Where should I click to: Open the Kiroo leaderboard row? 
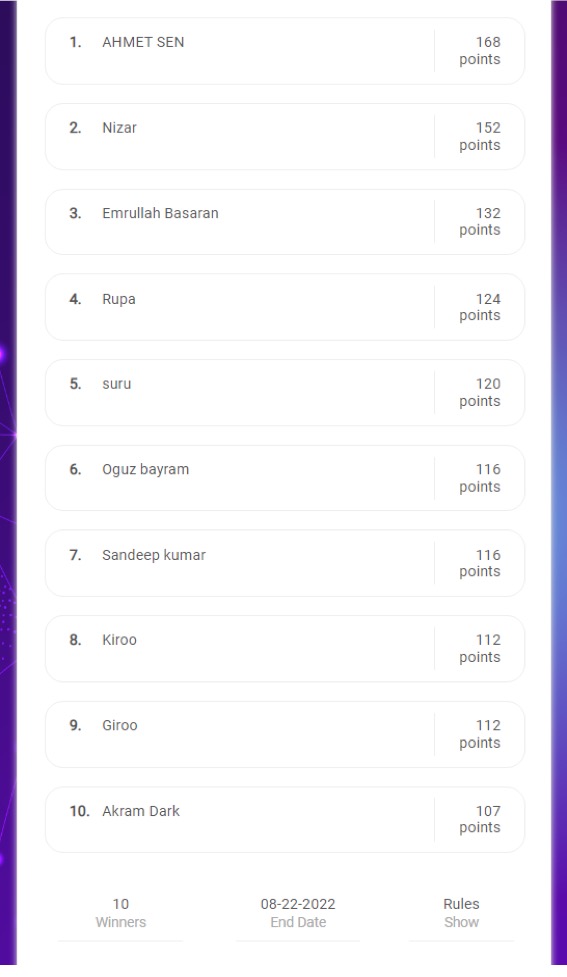click(285, 649)
